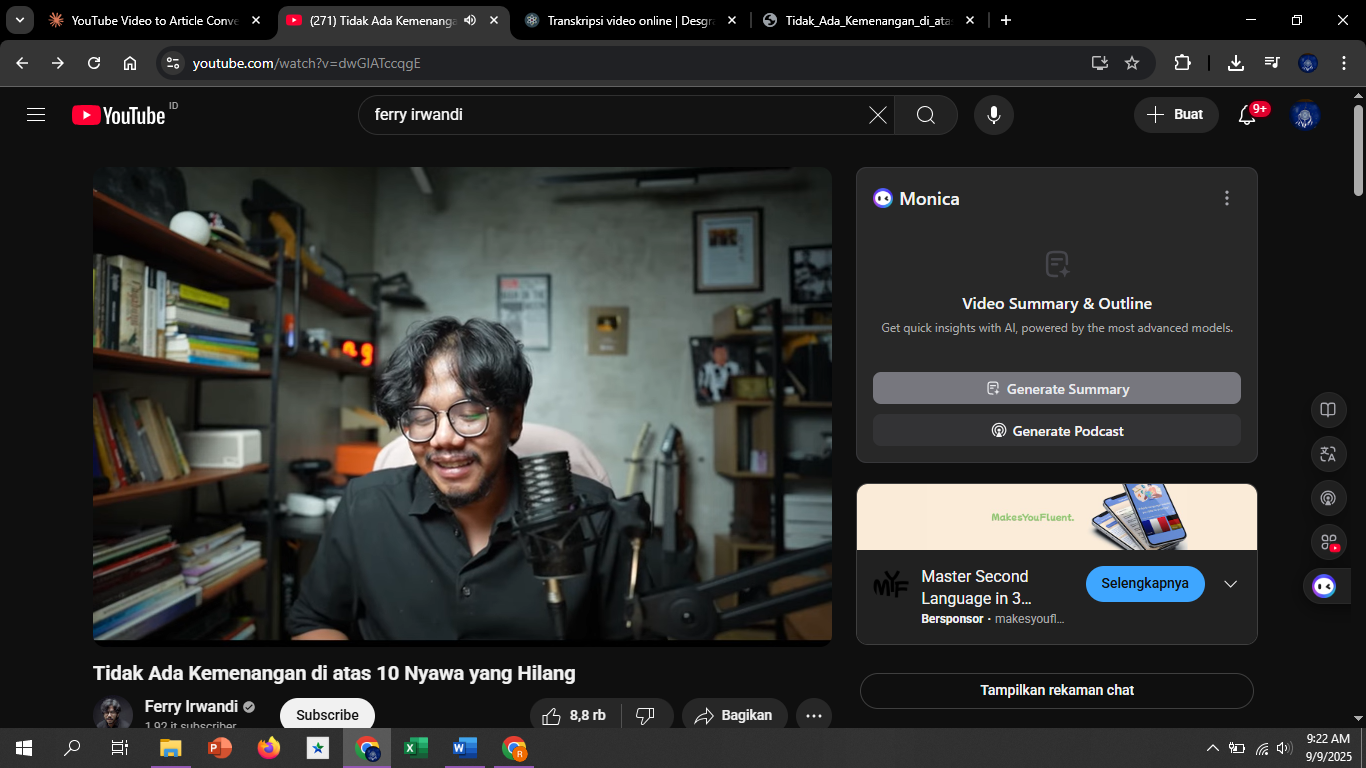1366x768 pixels.
Task: Open the Buat create menu
Action: [1176, 115]
